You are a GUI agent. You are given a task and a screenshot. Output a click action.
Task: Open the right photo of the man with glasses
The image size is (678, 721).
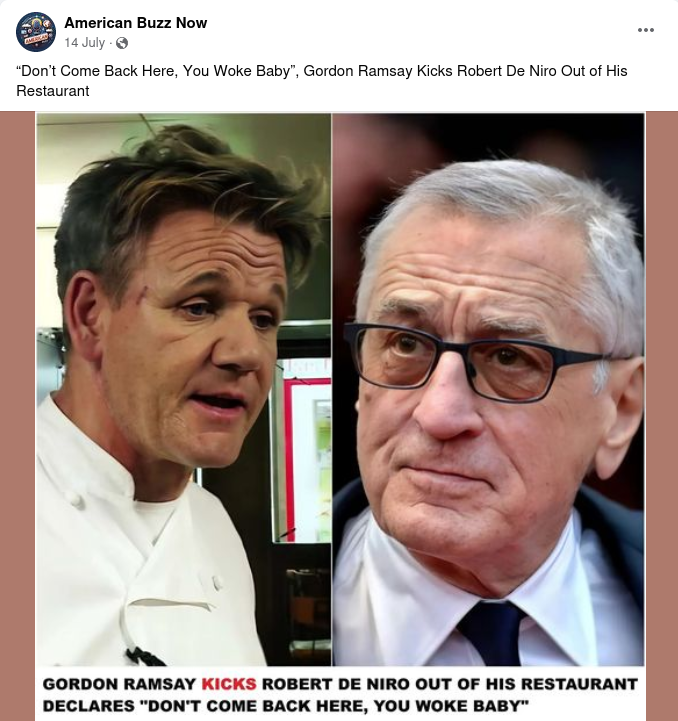tap(488, 389)
